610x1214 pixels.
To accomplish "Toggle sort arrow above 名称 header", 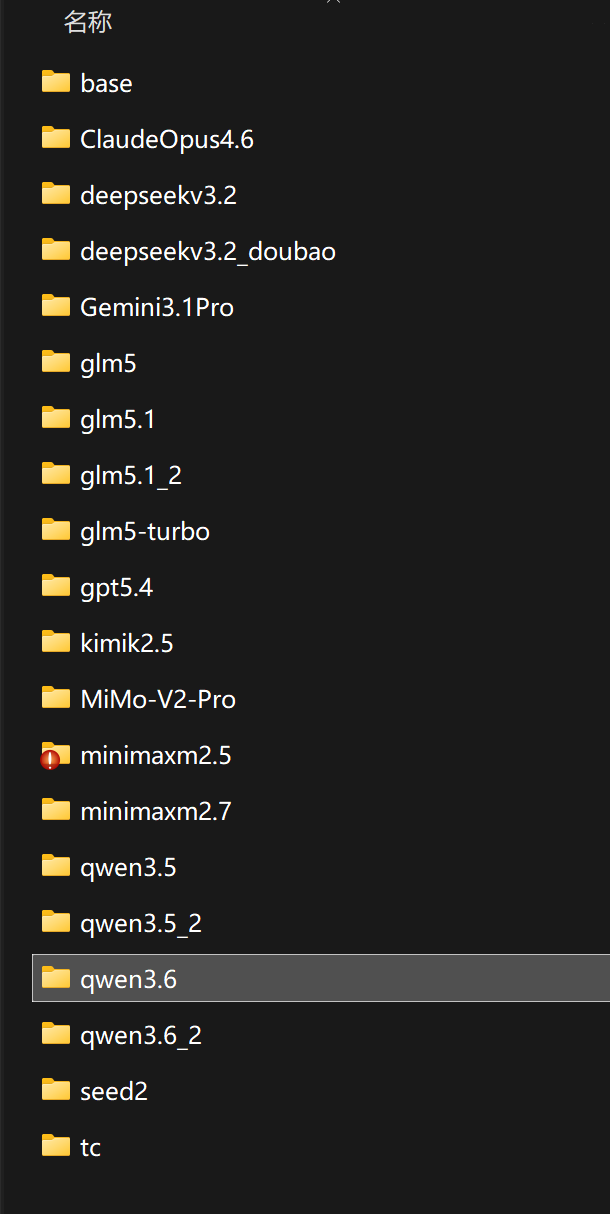I will pyautogui.click(x=334, y=2).
